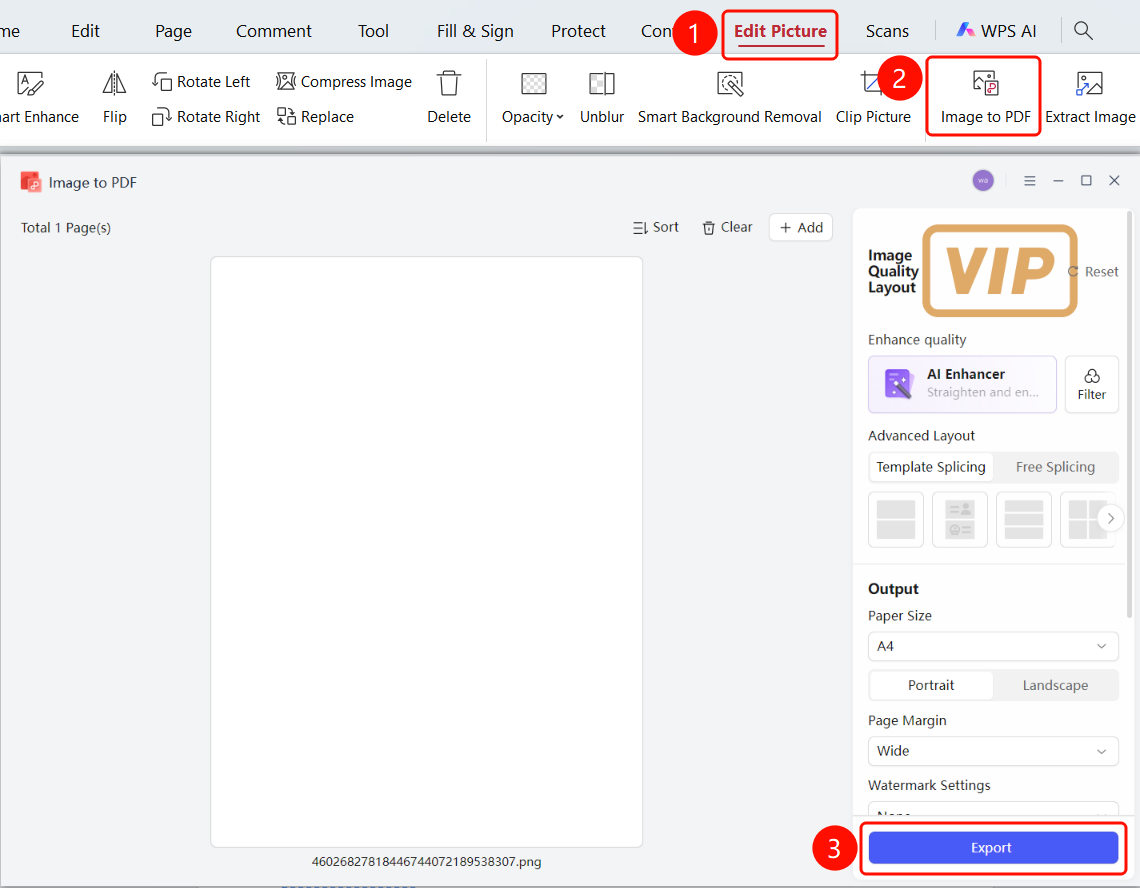1140x888 pixels.
Task: Open the Fill & Sign tab
Action: coord(475,31)
